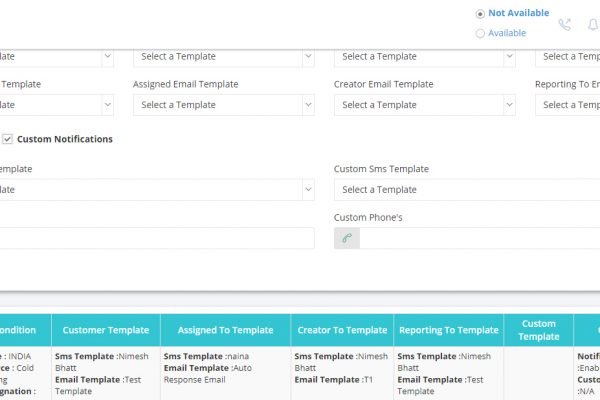Image resolution: width=600 pixels, height=400 pixels.
Task: Select the Available radio button
Action: [480, 34]
